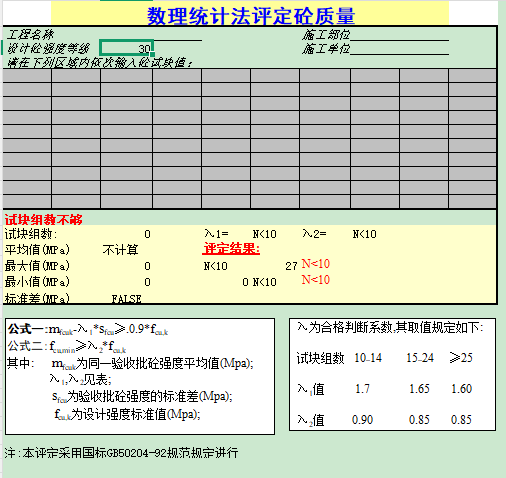
Task: Select the blank field after 施工部位
Action: click(x=399, y=35)
